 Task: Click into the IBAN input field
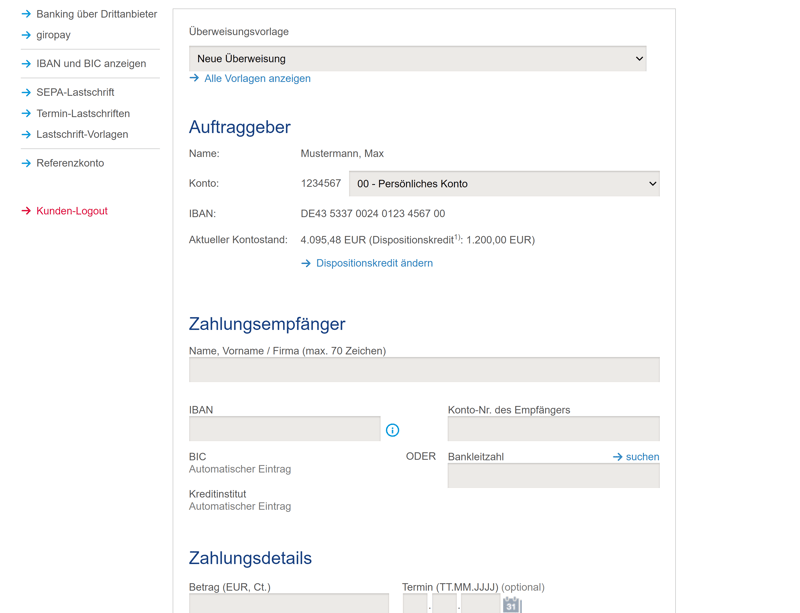click(x=284, y=429)
